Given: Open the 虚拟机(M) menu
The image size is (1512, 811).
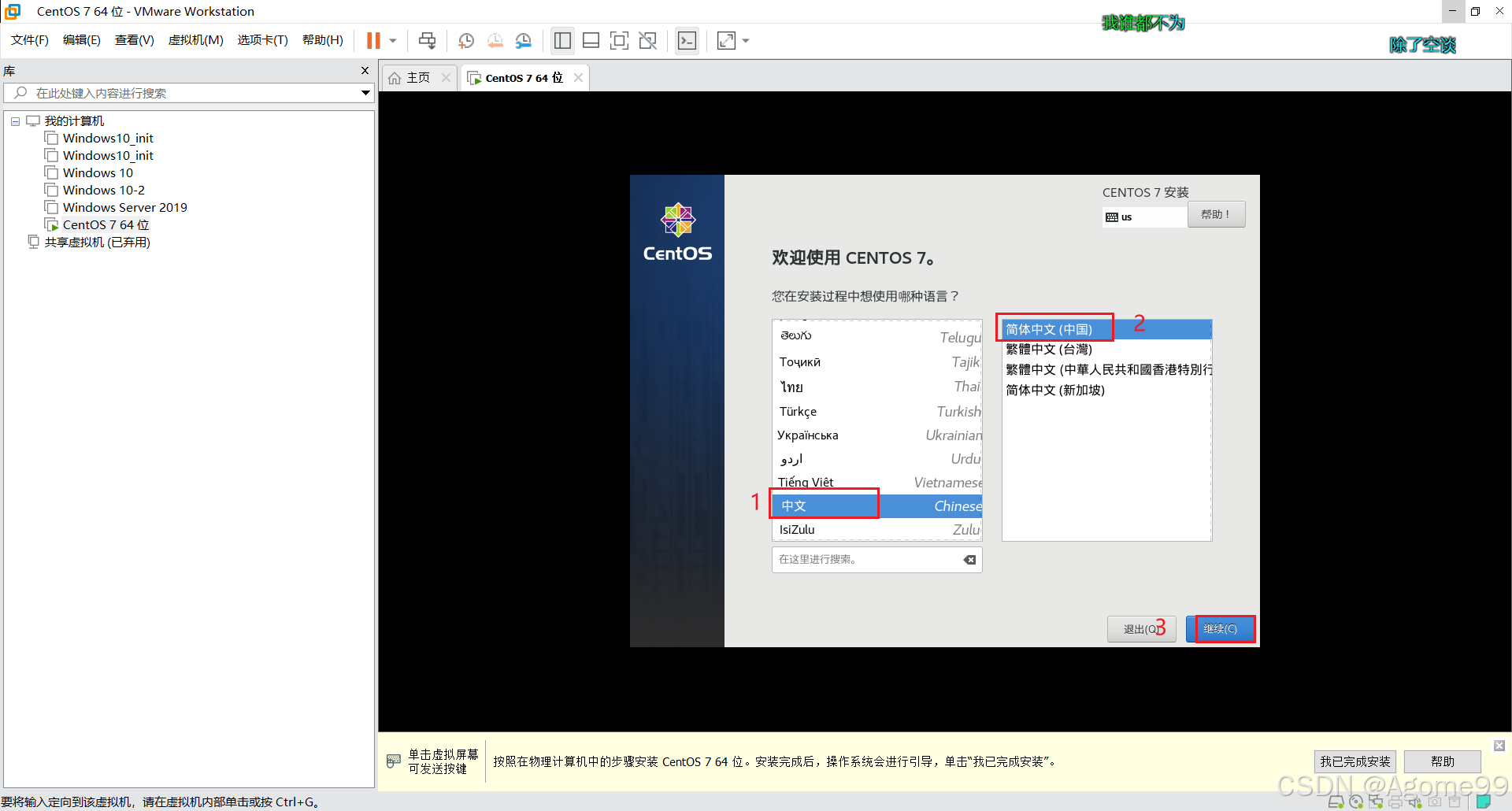Looking at the screenshot, I should 195,40.
